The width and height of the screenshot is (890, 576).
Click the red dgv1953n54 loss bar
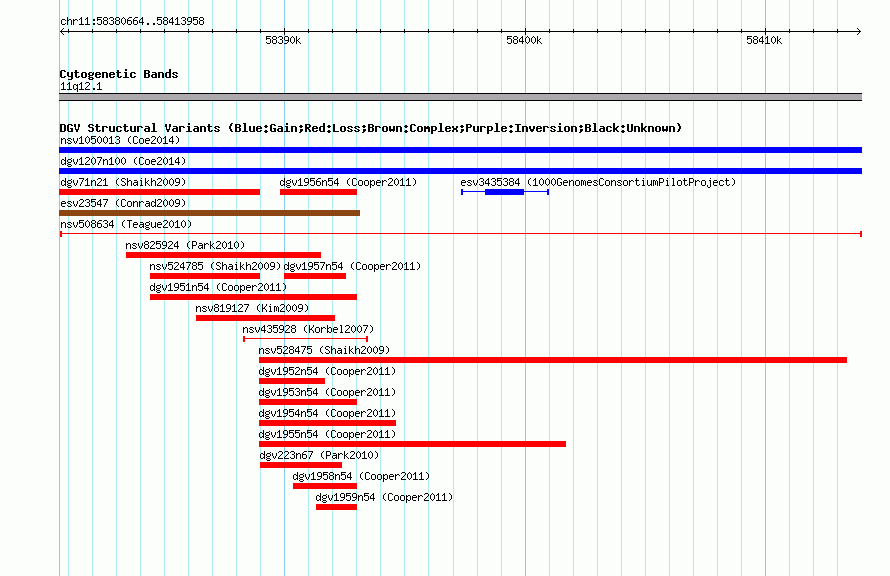point(308,402)
